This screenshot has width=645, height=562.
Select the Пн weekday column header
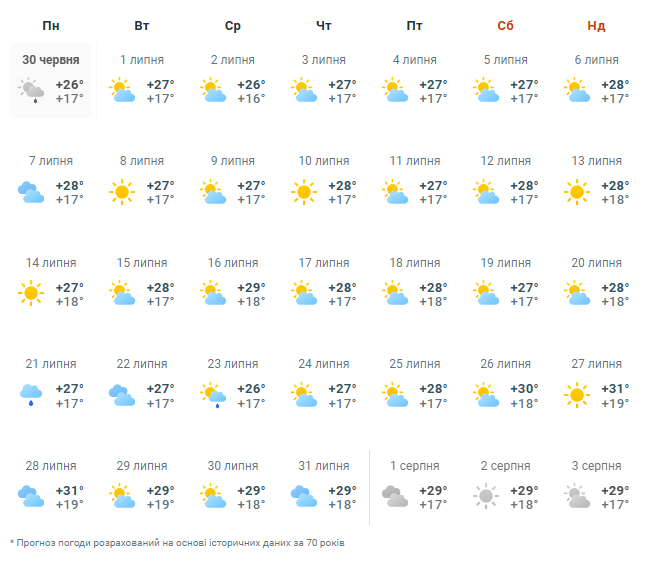[51, 24]
